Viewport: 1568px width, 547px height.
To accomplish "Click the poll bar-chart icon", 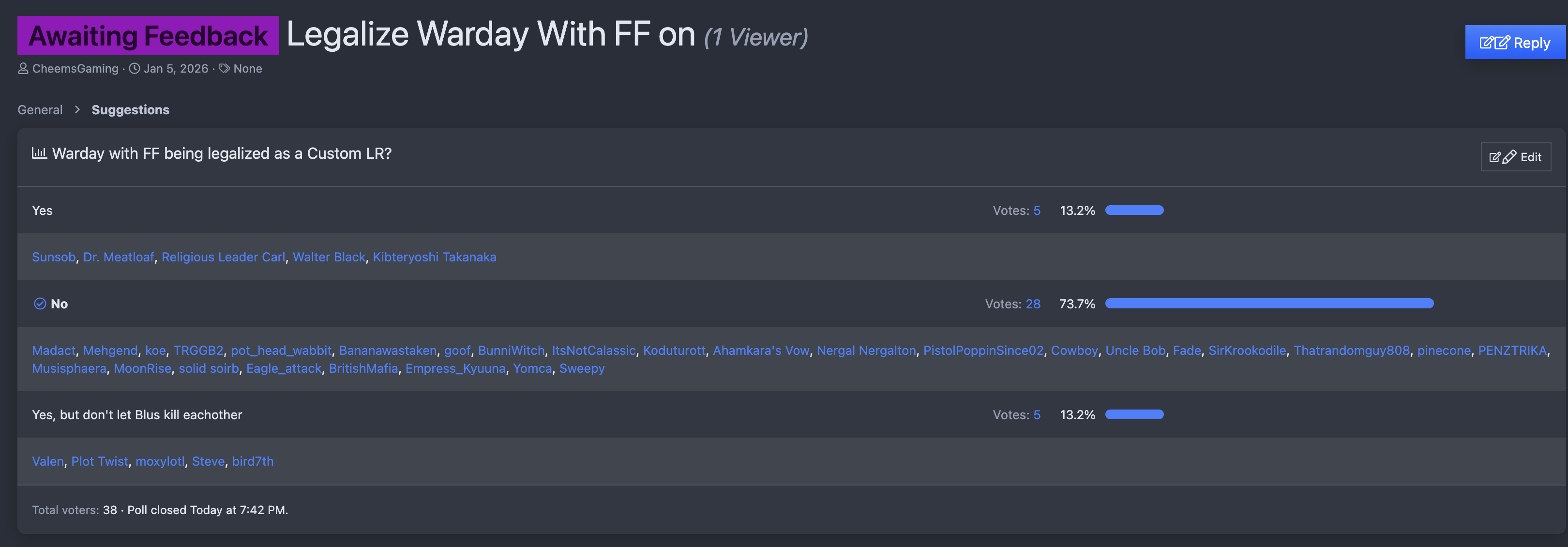I will coord(39,153).
